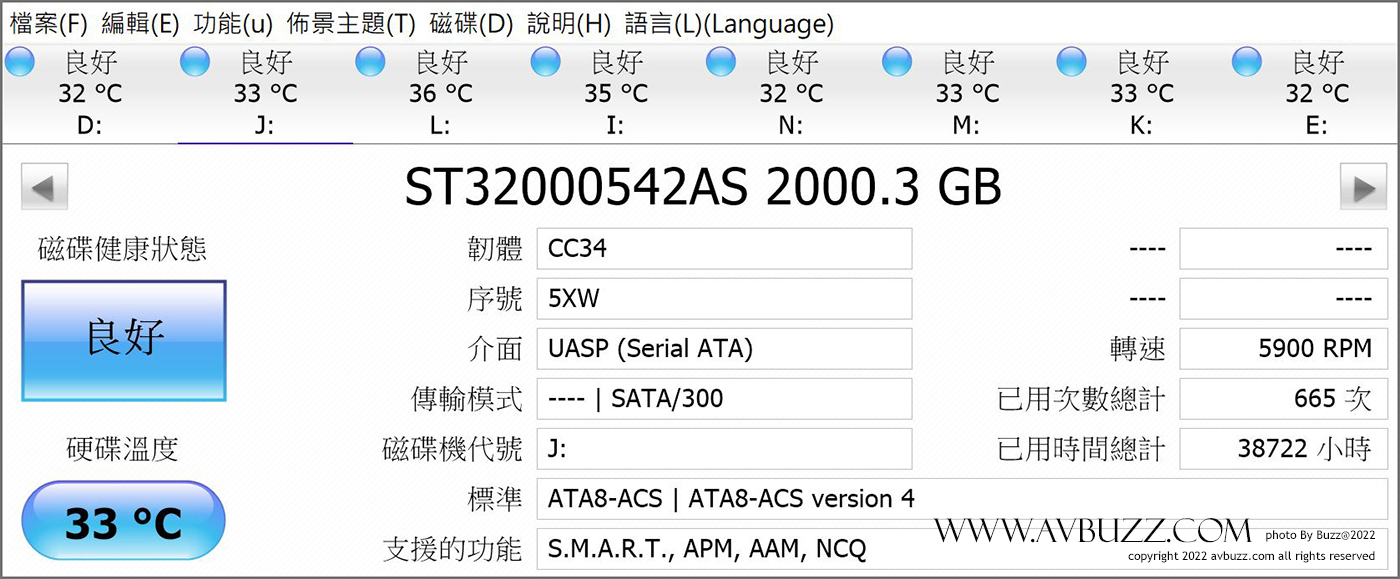This screenshot has width=1400, height=579.
Task: Select the D: drive tab
Action: (90, 93)
